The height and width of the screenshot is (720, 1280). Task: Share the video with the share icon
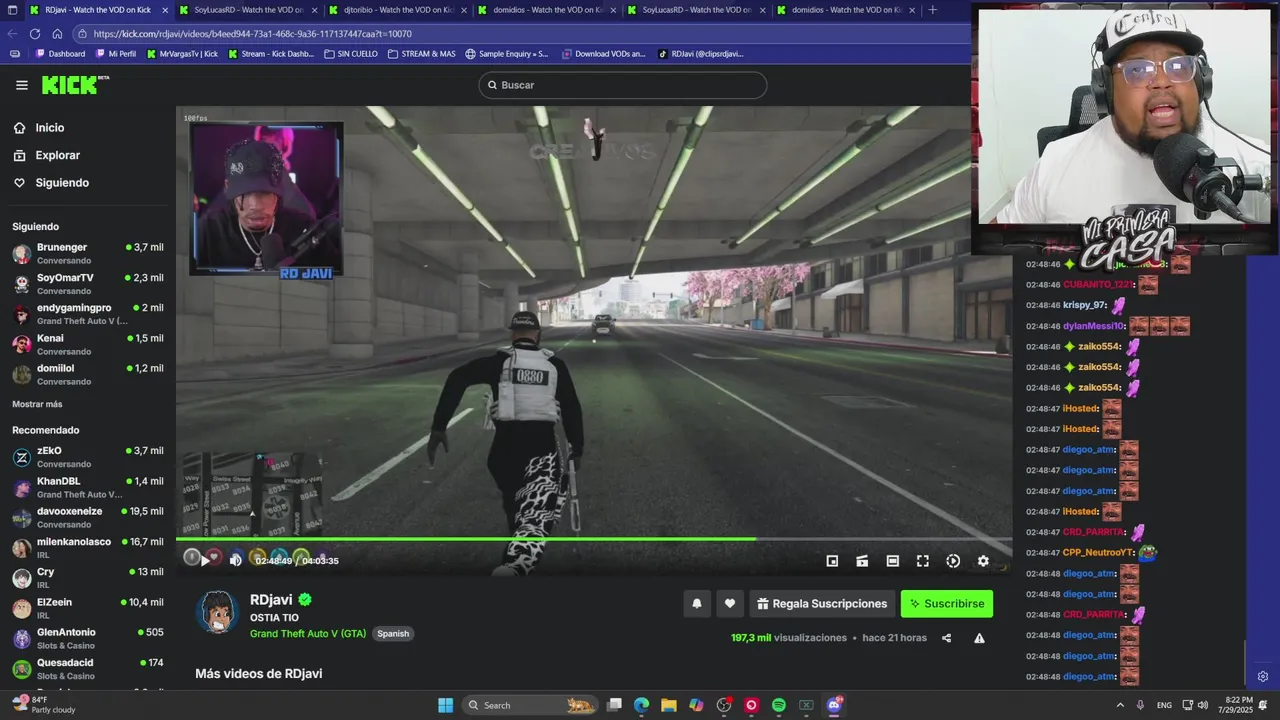click(946, 638)
